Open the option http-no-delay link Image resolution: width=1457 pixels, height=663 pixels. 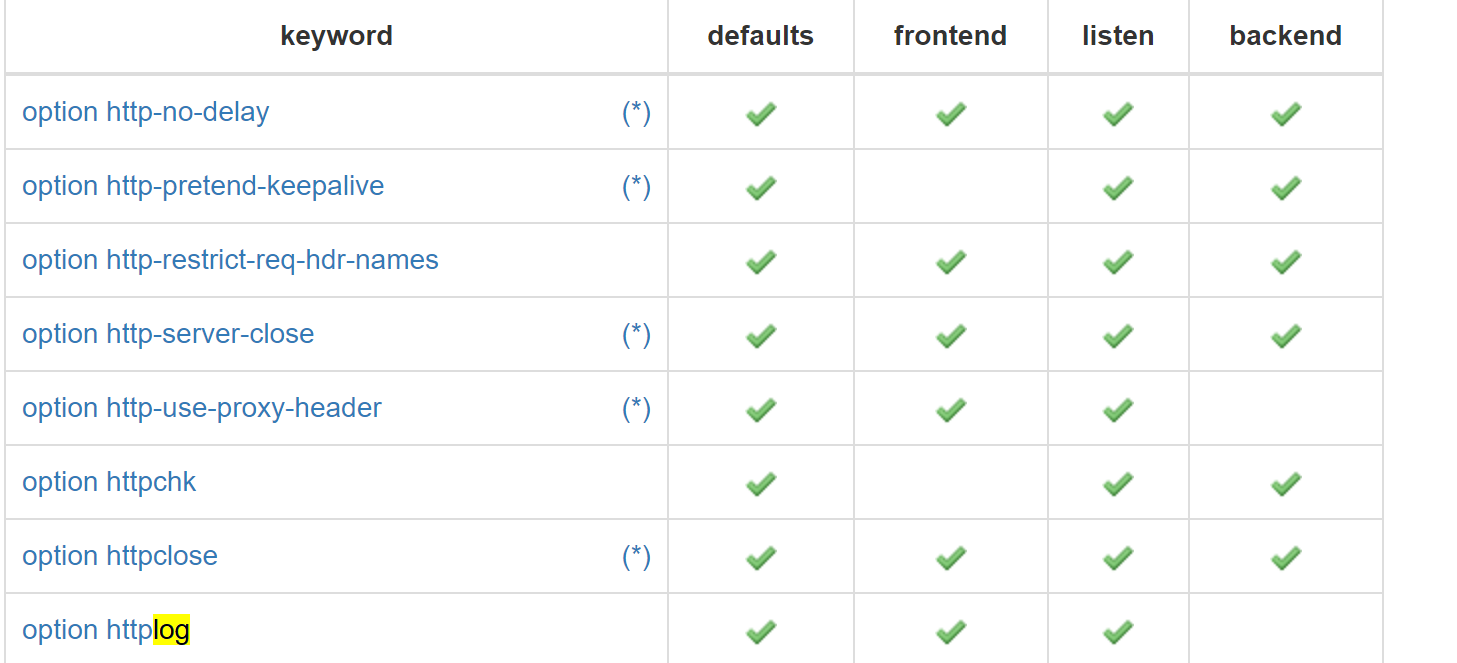(x=146, y=112)
